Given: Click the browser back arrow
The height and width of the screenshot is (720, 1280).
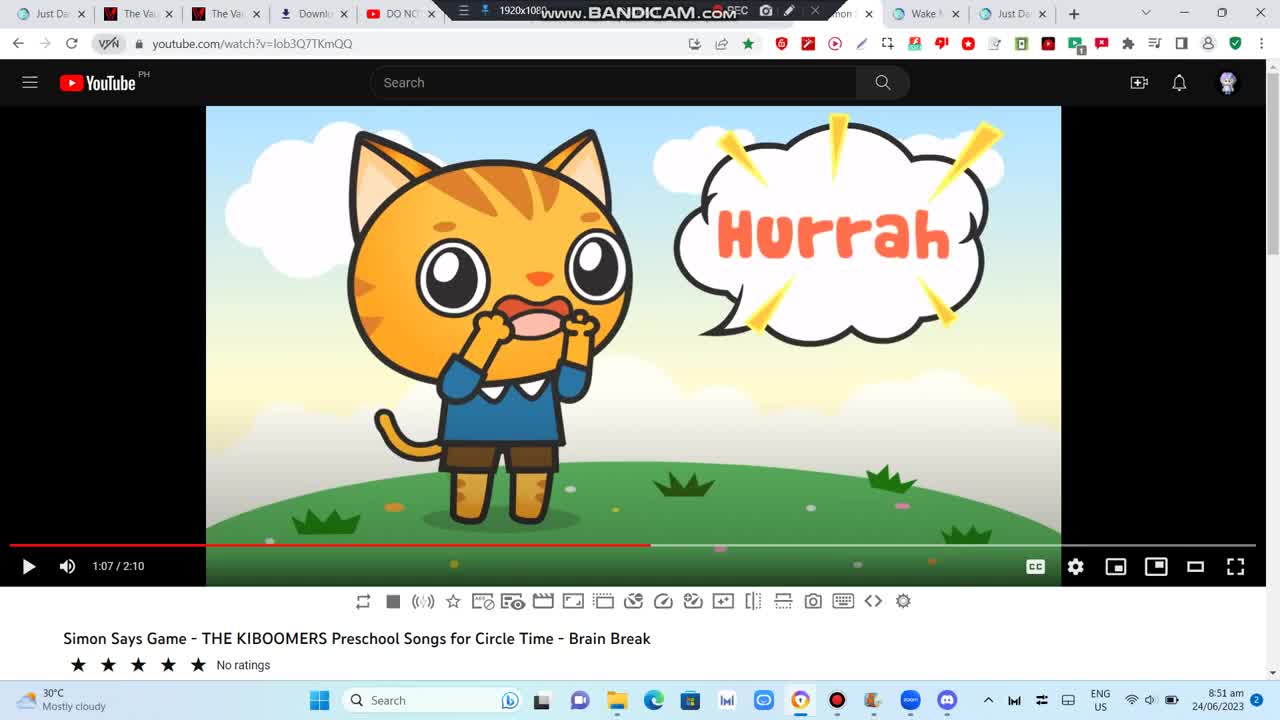Looking at the screenshot, I should [x=18, y=44].
